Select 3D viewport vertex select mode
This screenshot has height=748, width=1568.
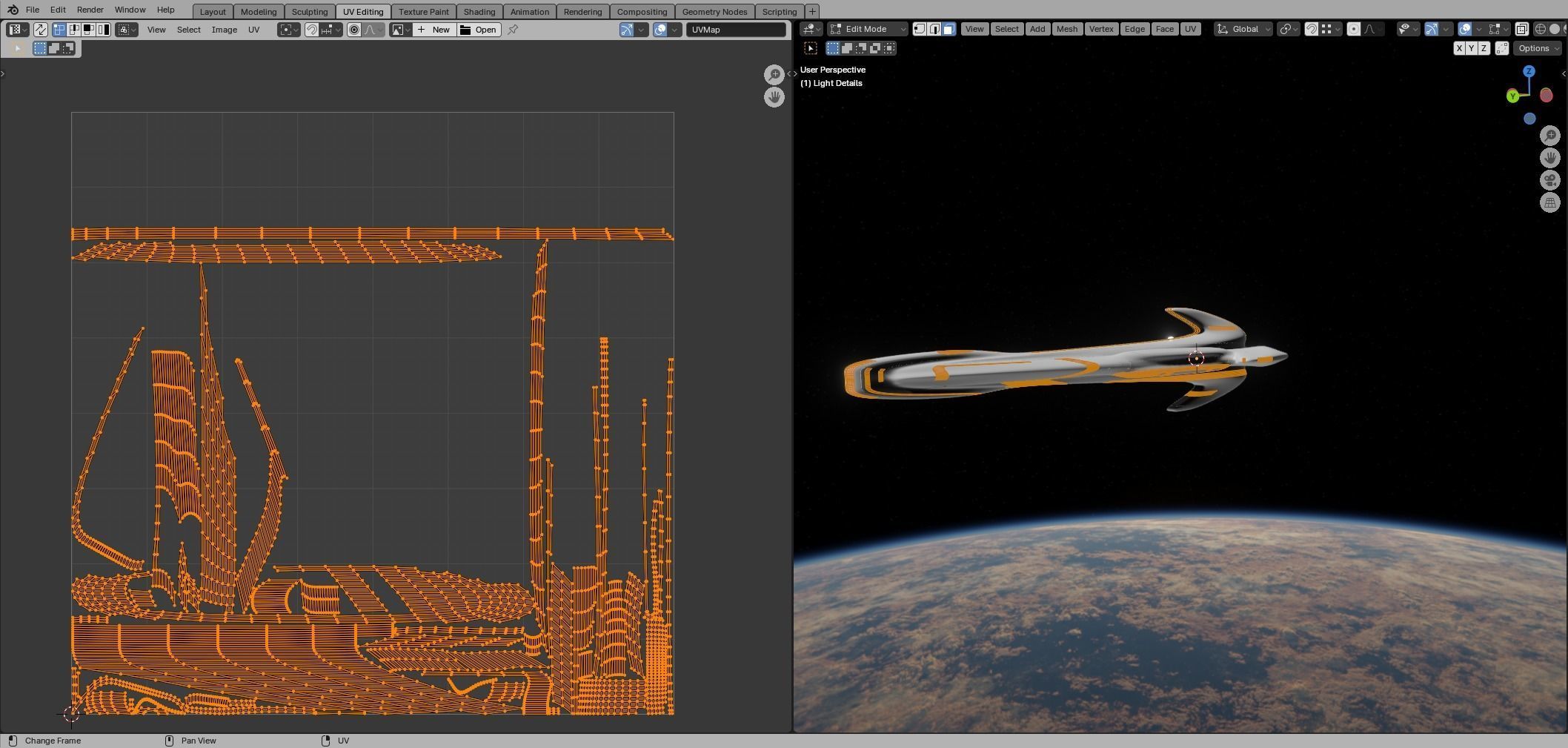(x=920, y=29)
